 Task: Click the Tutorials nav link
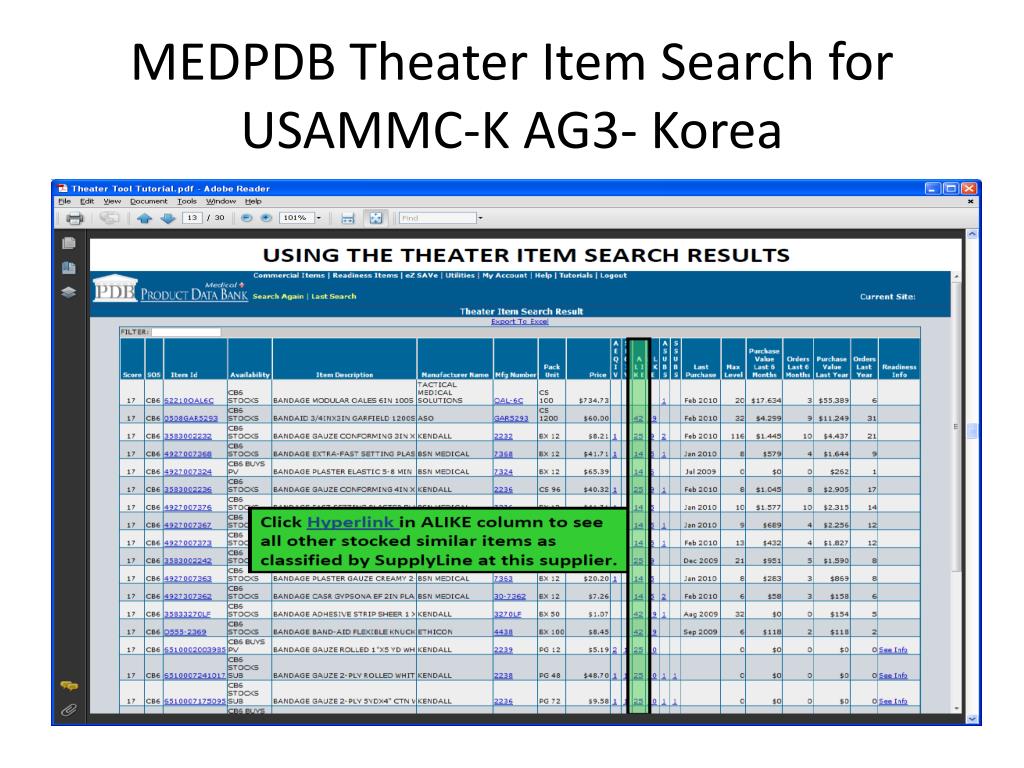pyautogui.click(x=576, y=276)
